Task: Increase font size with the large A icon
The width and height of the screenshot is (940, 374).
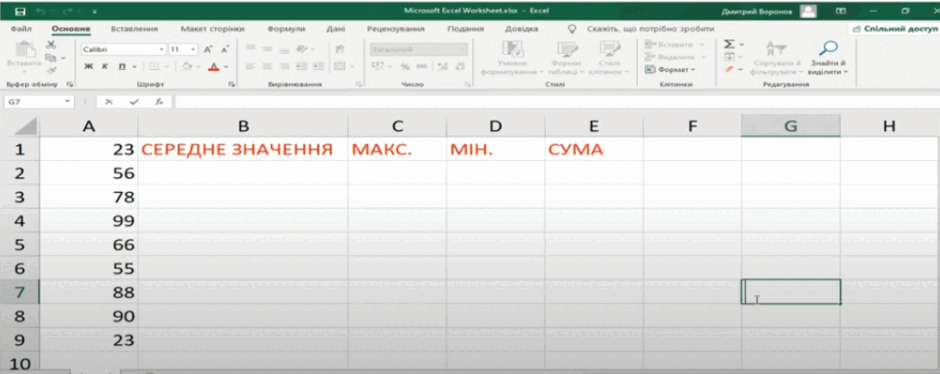Action: pos(208,50)
